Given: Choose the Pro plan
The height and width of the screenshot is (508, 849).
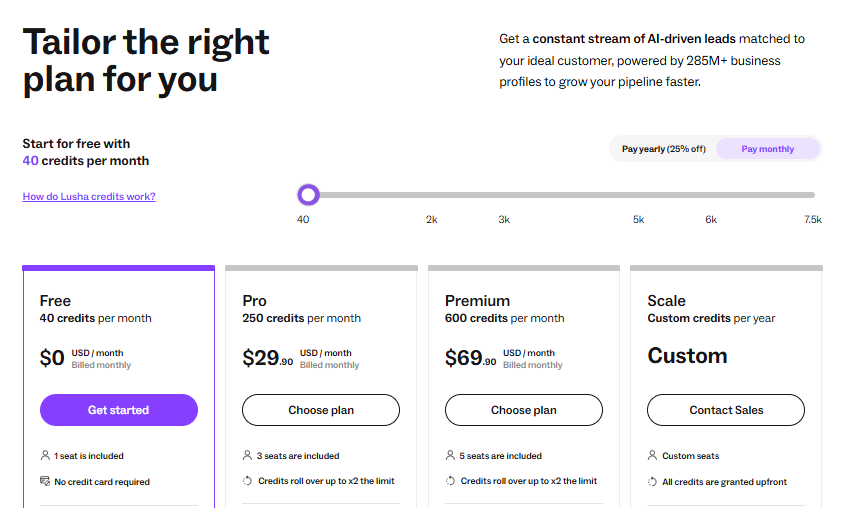Looking at the screenshot, I should point(321,410).
